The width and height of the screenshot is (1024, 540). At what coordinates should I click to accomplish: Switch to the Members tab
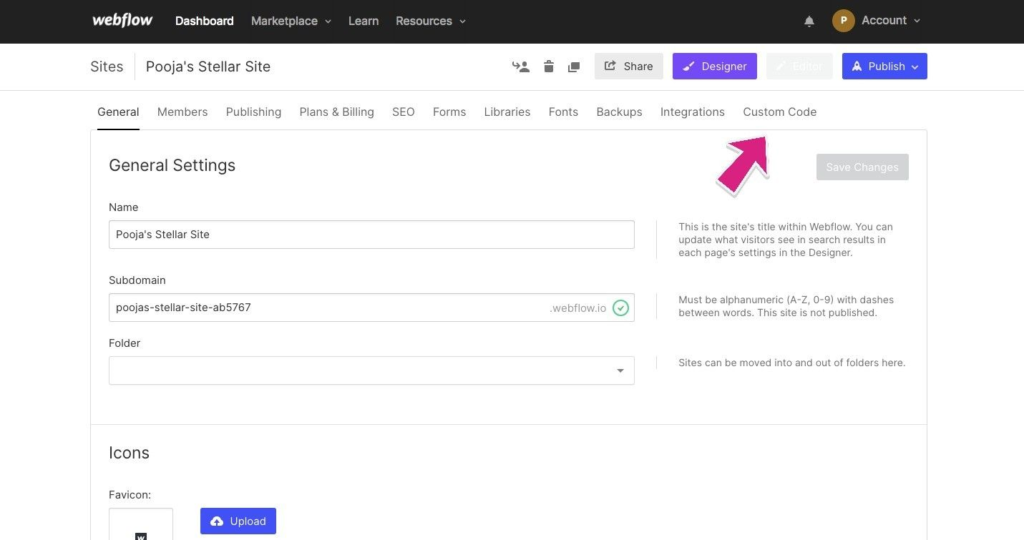click(182, 112)
